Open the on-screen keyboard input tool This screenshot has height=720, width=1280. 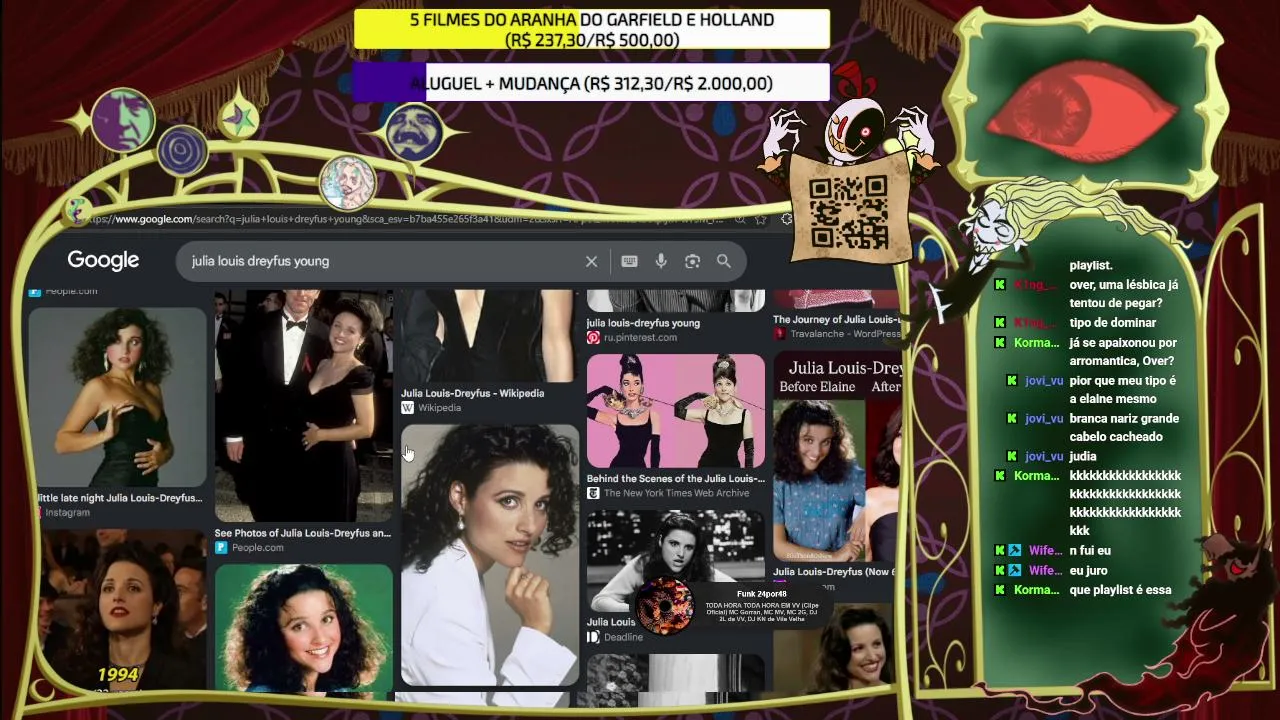point(629,261)
